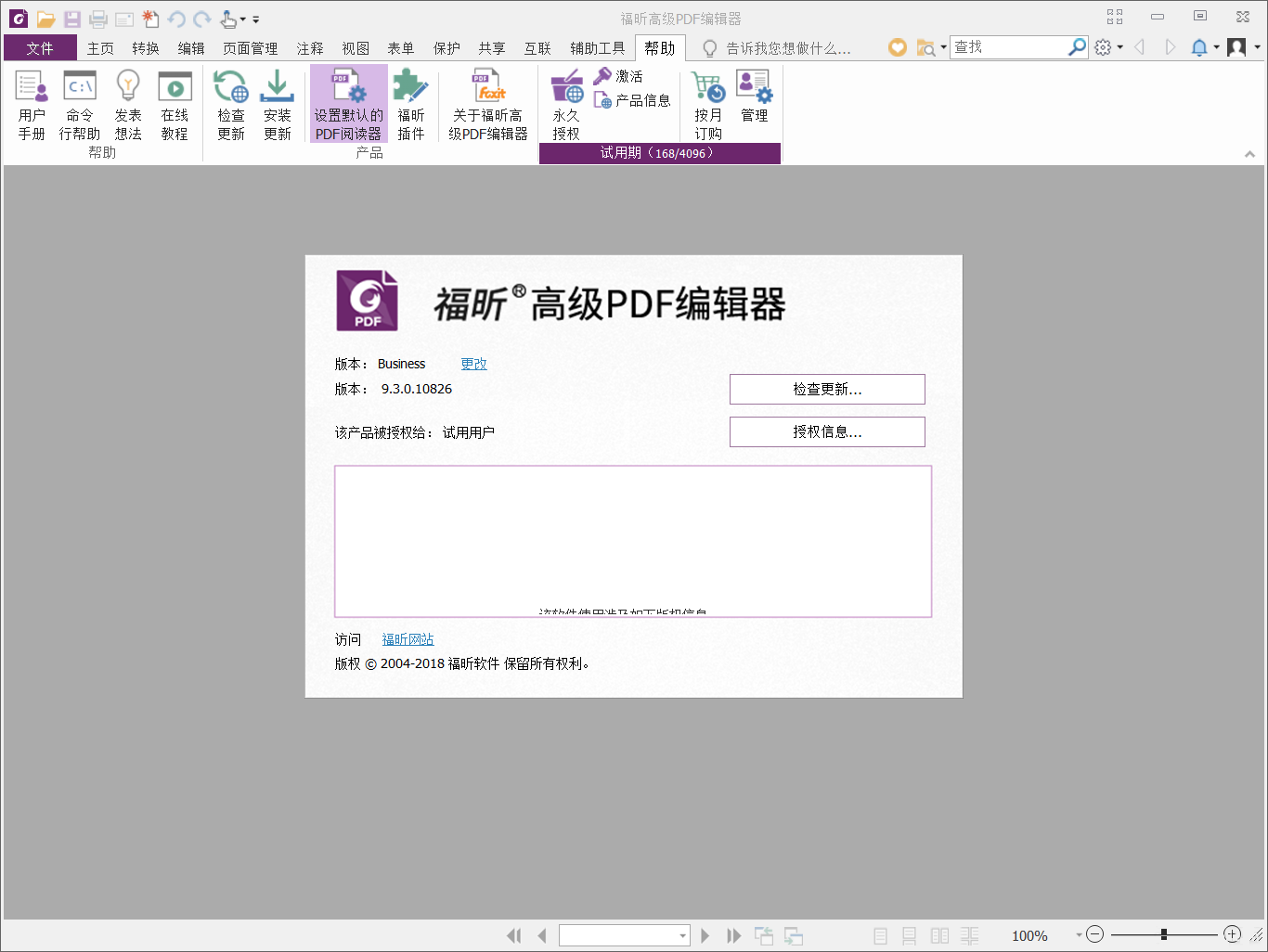The image size is (1268, 952).
Task: Click the 安装更新 install update icon
Action: tap(277, 106)
